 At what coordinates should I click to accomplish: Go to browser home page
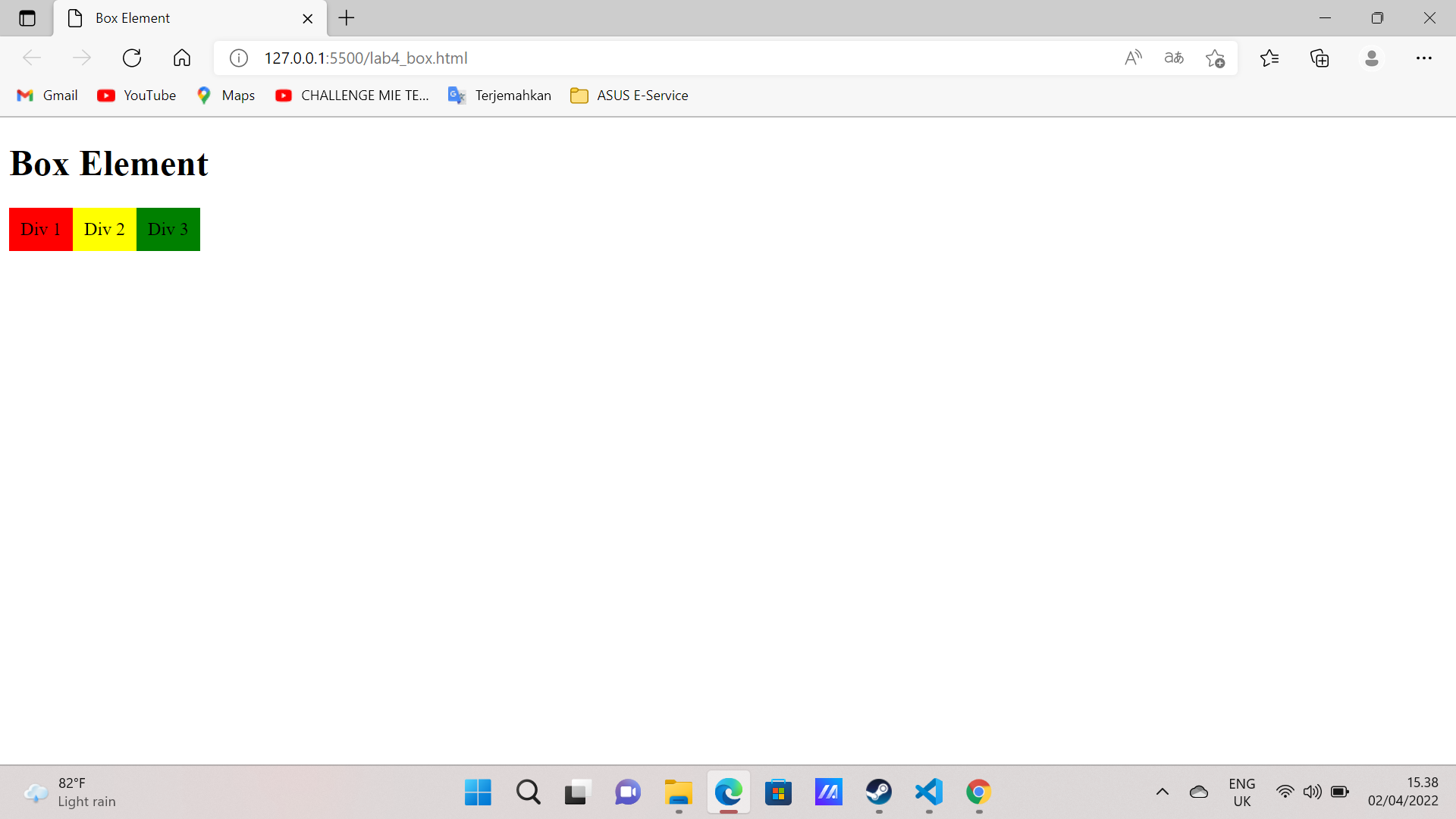[x=182, y=58]
